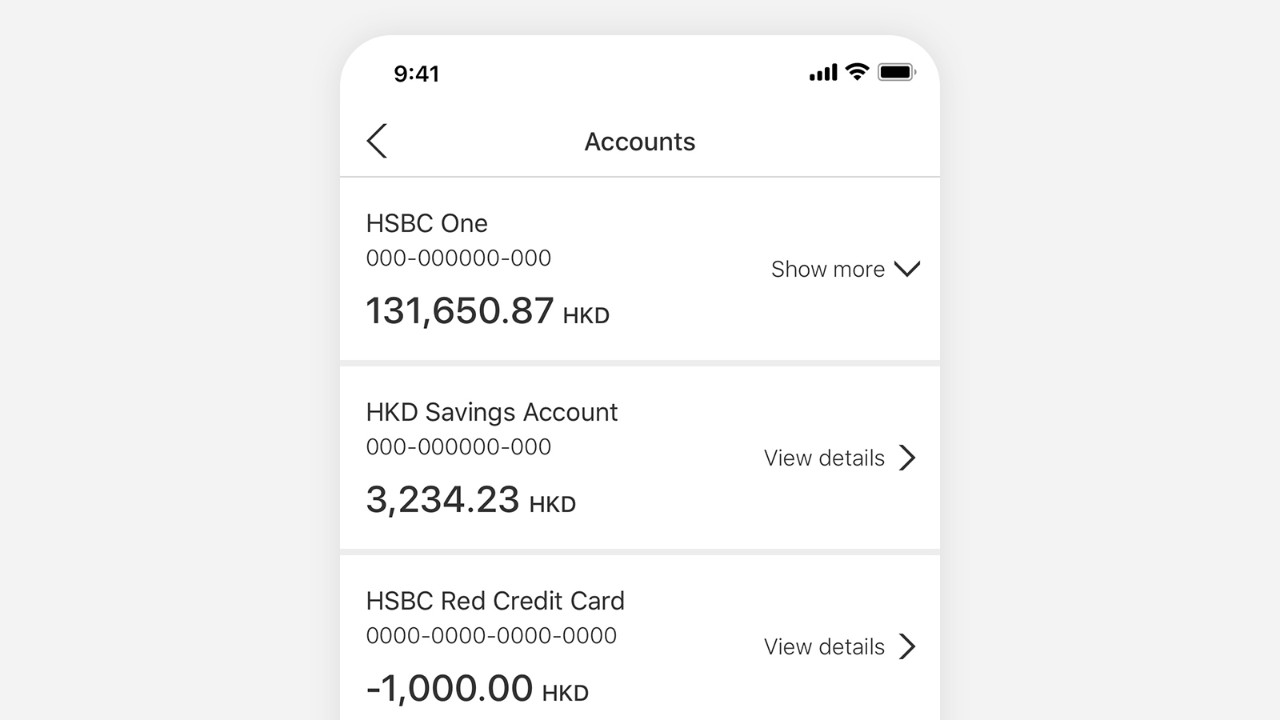The image size is (1280, 720).
Task: Click the -1,000.00 HKD balance
Action: click(x=477, y=689)
